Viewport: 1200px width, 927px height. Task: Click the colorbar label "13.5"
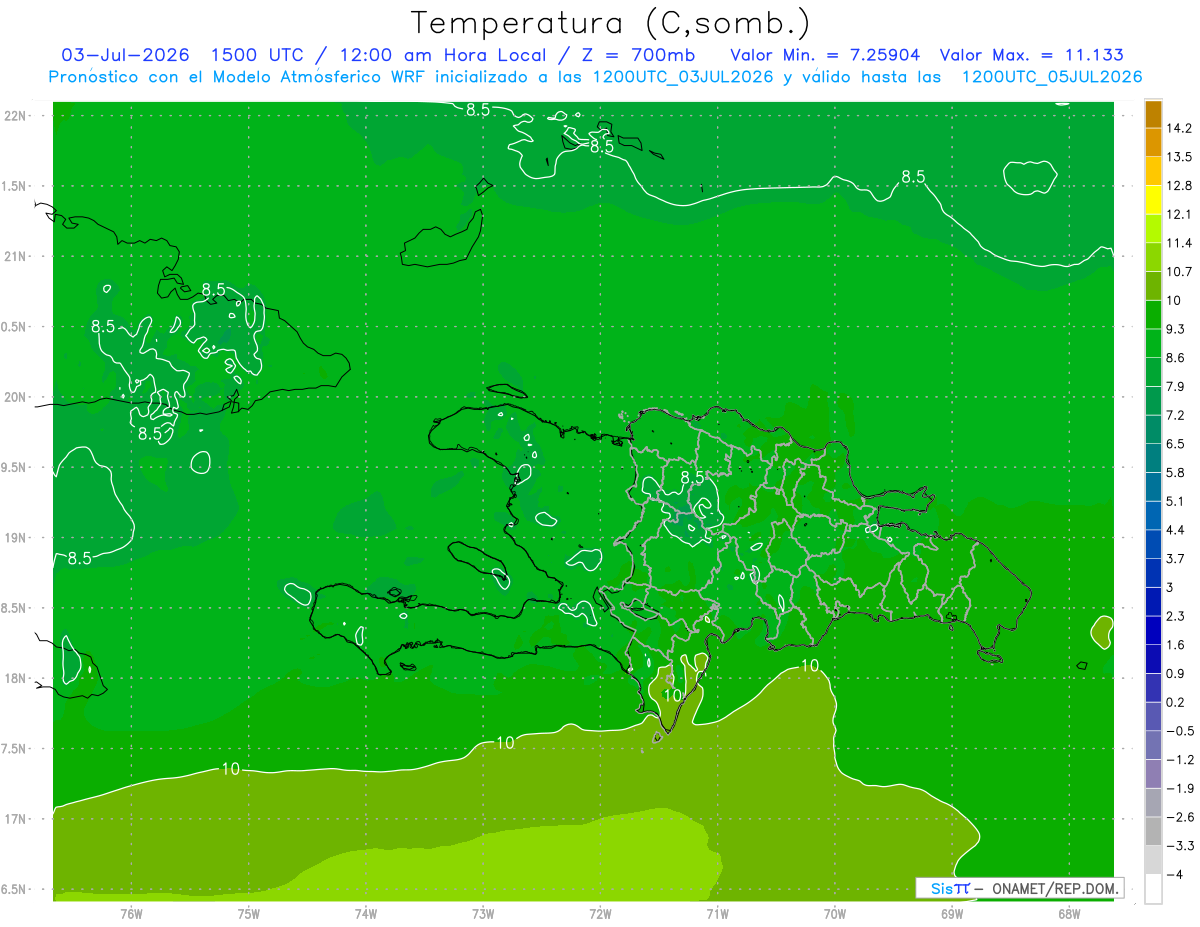1179,157
